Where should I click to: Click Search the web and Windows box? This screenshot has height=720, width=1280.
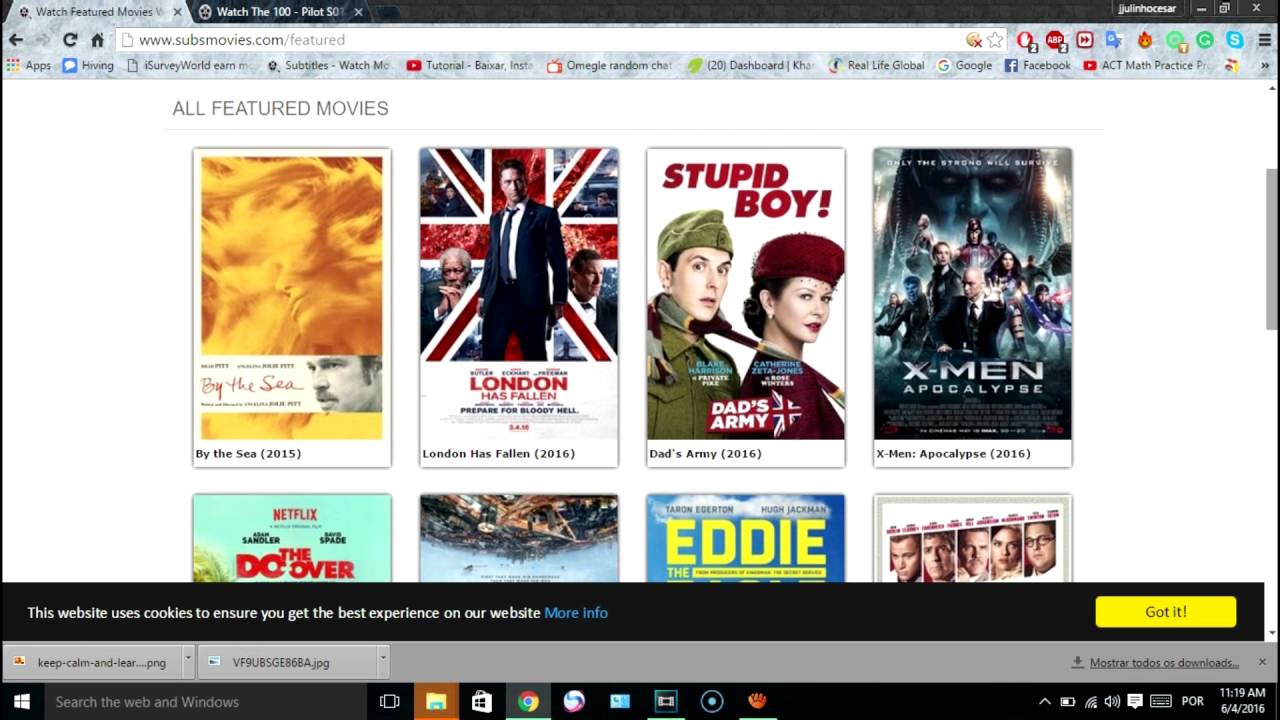click(x=205, y=702)
